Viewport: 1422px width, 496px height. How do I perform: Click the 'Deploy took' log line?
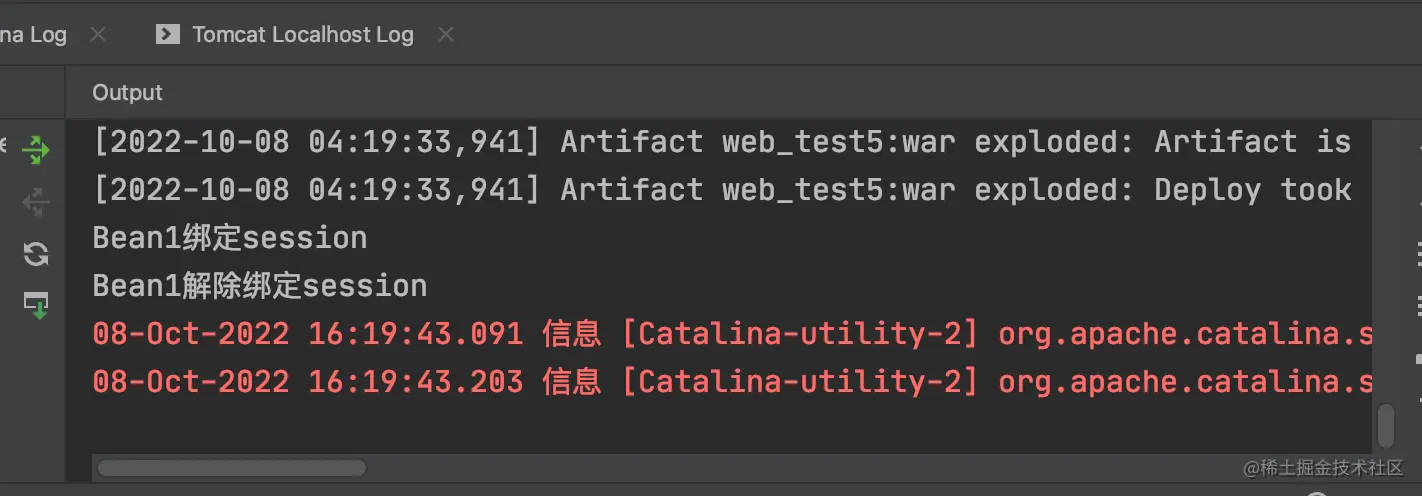720,190
